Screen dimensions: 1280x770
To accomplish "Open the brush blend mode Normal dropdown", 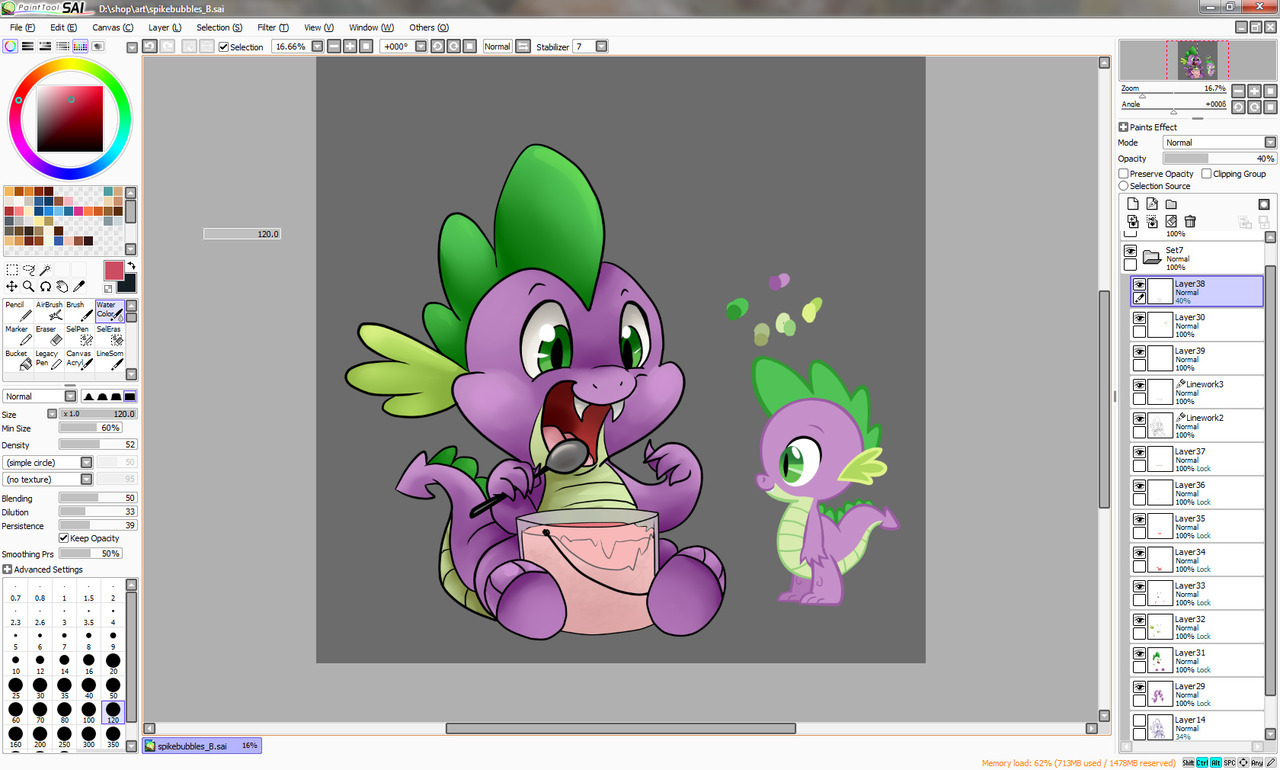I will tap(40, 396).
